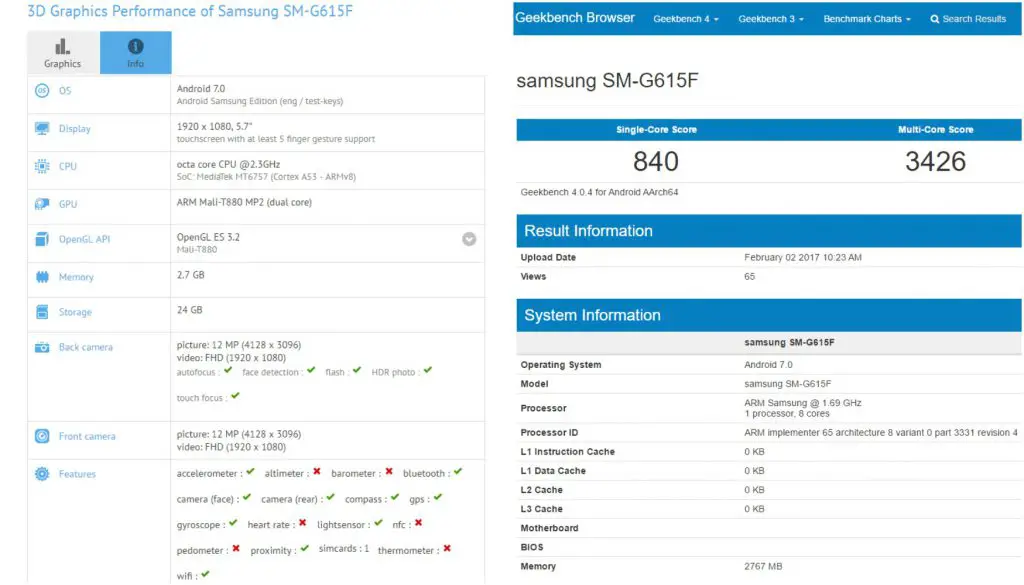Click the compass check mark
Image resolution: width=1024 pixels, height=585 pixels.
(395, 497)
